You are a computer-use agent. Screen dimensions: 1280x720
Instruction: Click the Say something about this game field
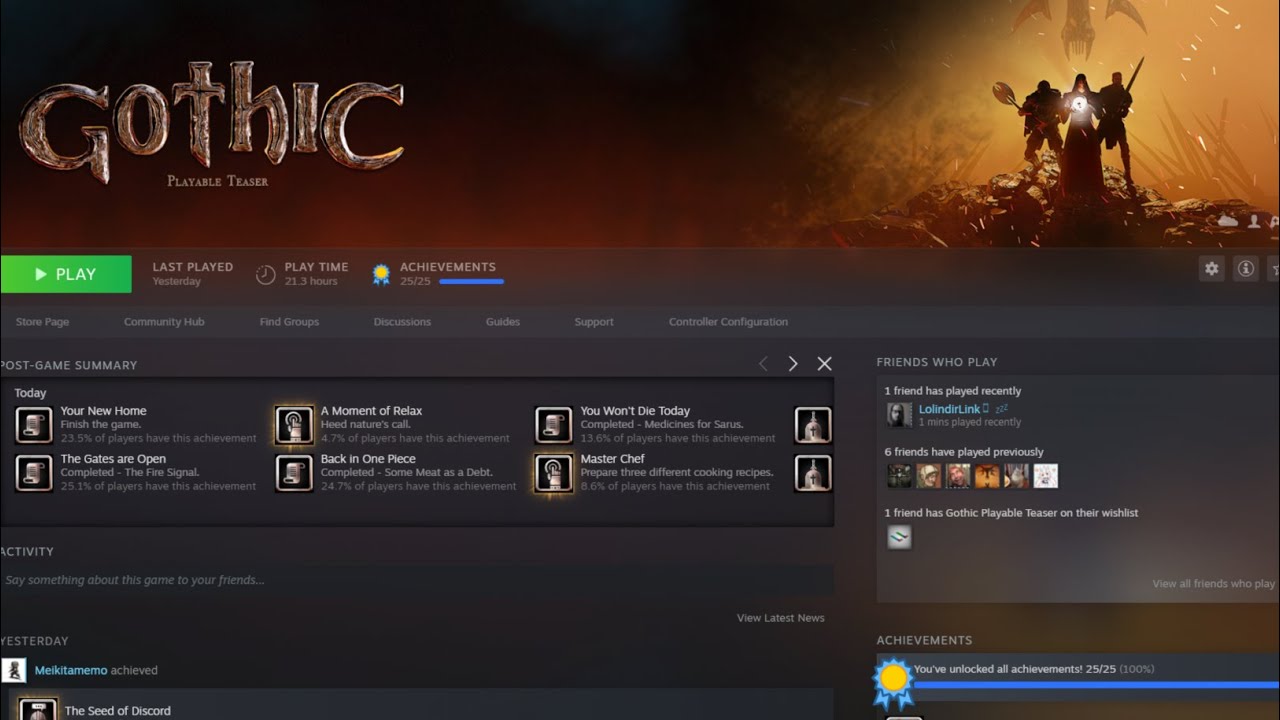click(x=417, y=580)
